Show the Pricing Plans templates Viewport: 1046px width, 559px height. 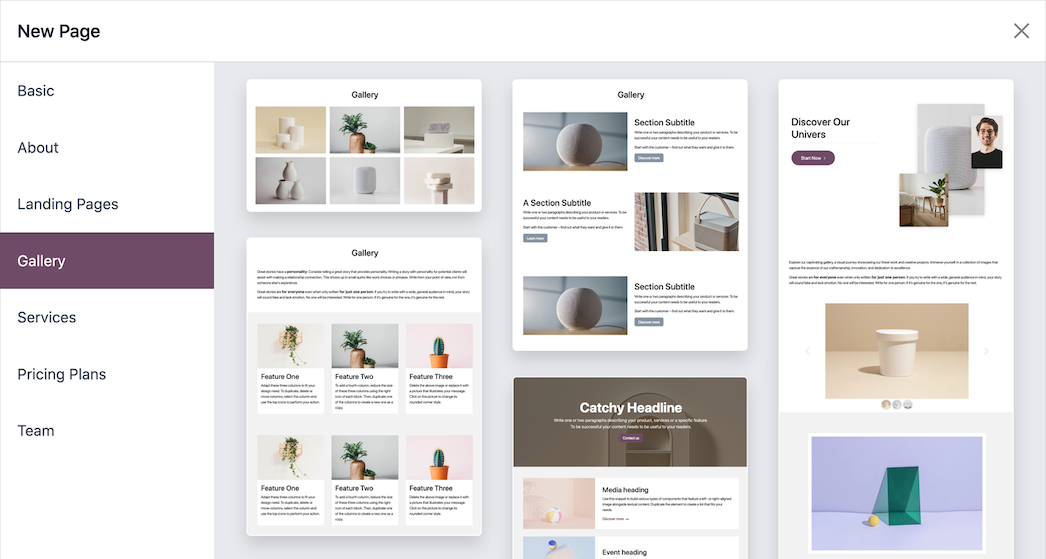(107, 374)
